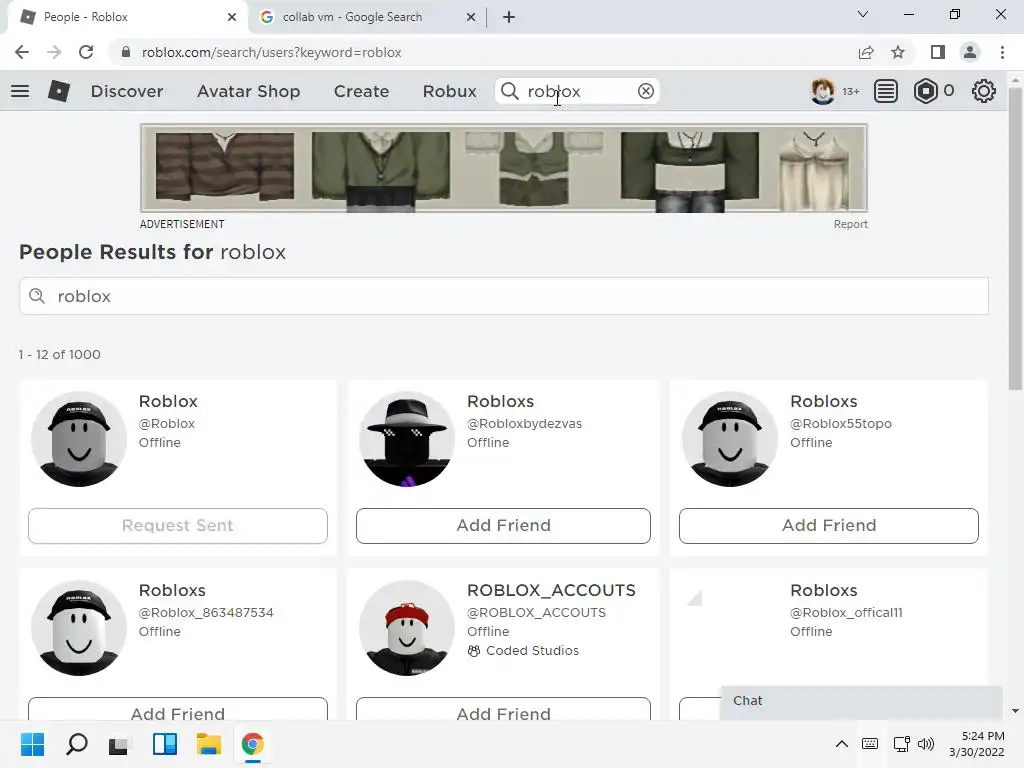Click the navbar roblox search field

coord(578,91)
